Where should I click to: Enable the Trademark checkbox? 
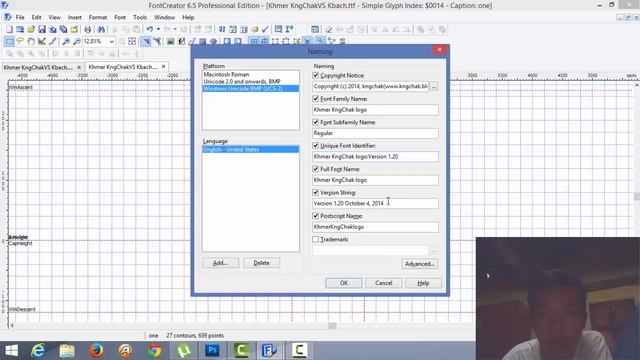click(316, 239)
